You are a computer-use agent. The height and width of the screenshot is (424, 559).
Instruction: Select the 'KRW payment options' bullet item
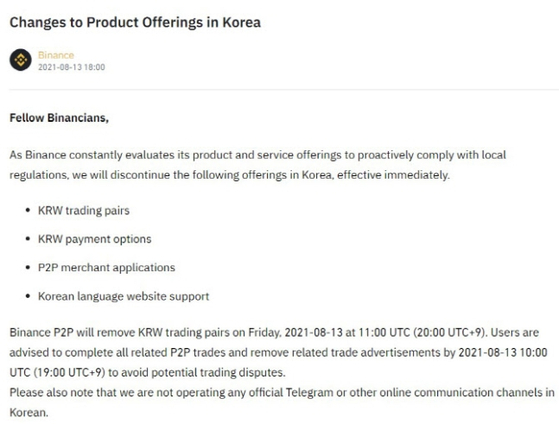(x=94, y=239)
